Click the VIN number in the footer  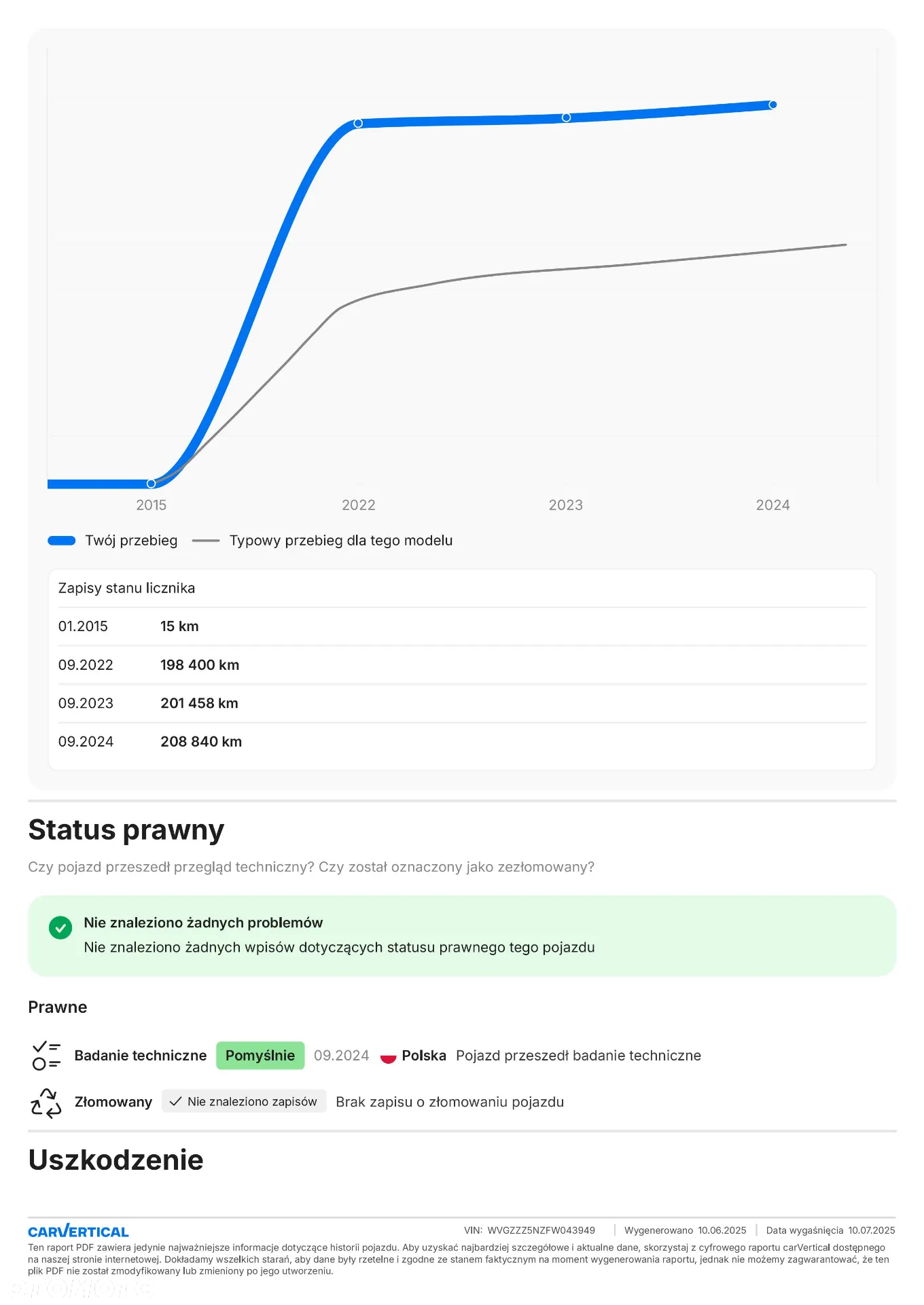coord(541,1230)
